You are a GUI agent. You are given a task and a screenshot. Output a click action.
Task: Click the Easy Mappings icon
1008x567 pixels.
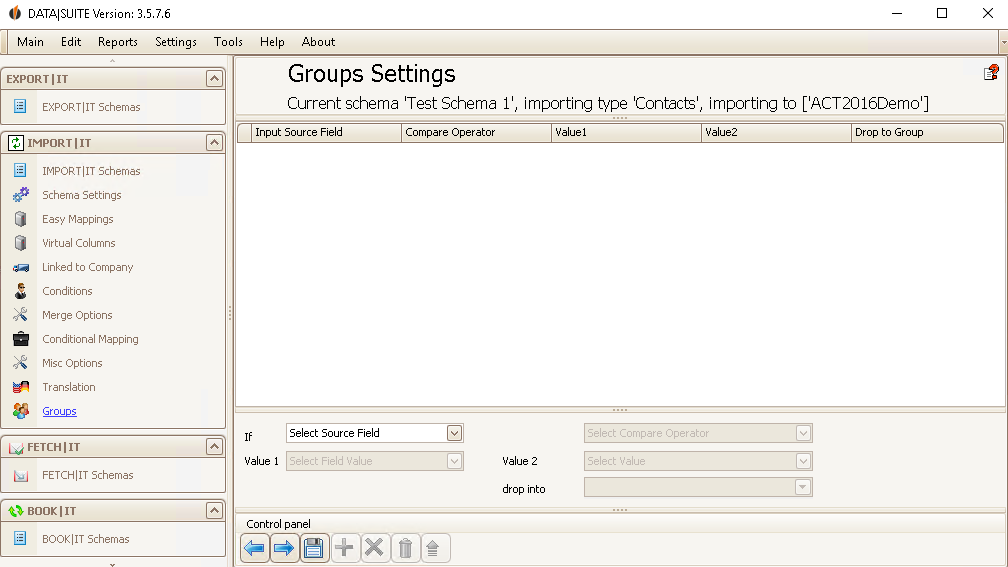21,219
